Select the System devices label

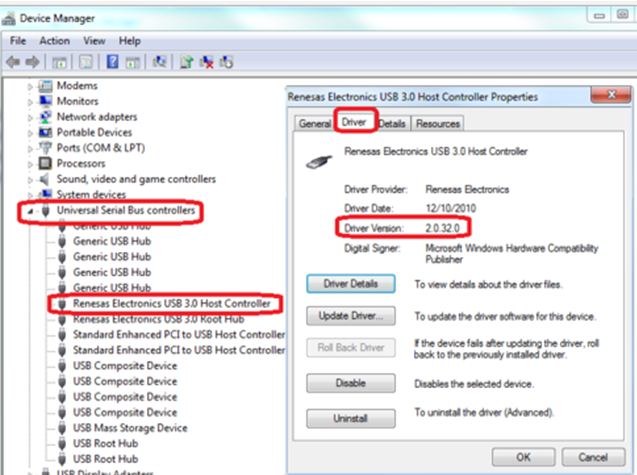[91, 195]
